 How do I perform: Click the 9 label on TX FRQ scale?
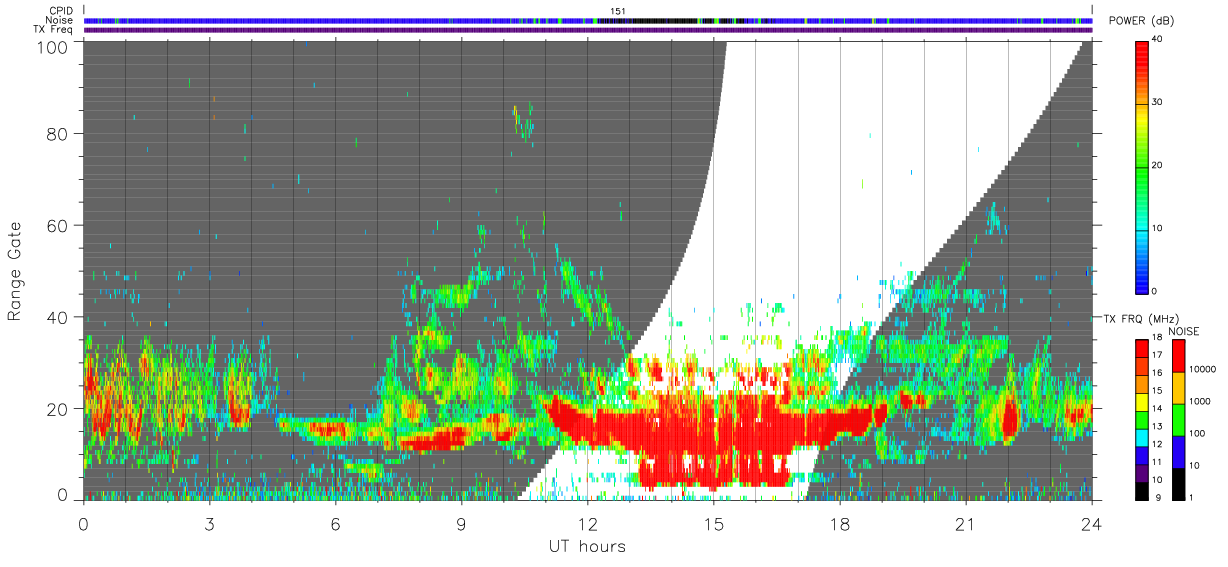1158,497
